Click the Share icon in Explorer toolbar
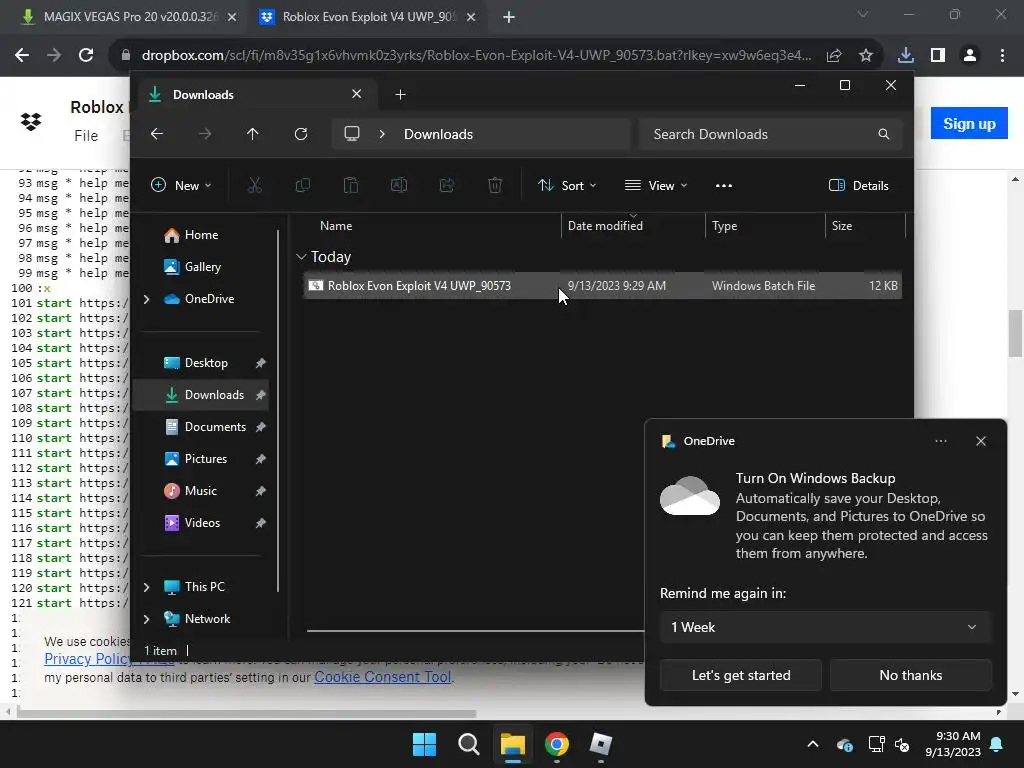The width and height of the screenshot is (1024, 768). 447,185
